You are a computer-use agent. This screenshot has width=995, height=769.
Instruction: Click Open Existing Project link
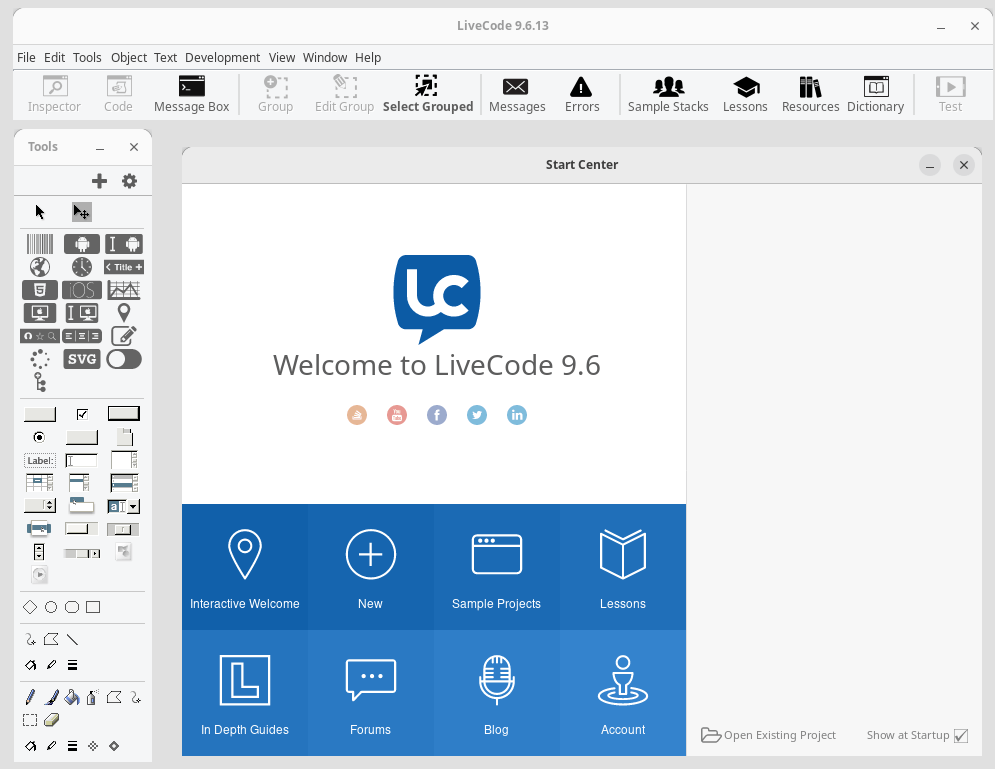point(769,736)
